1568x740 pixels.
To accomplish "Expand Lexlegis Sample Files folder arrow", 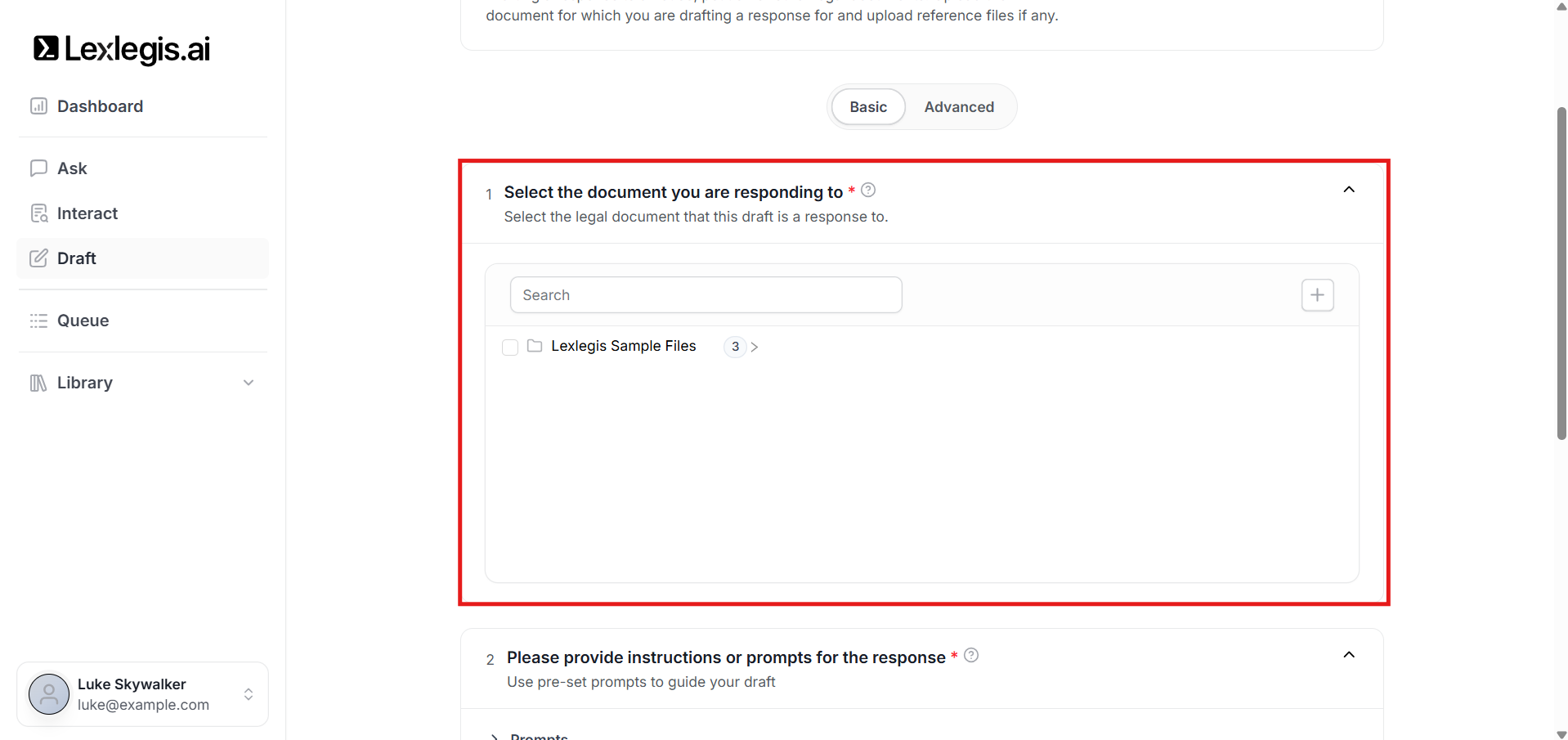I will (x=755, y=347).
